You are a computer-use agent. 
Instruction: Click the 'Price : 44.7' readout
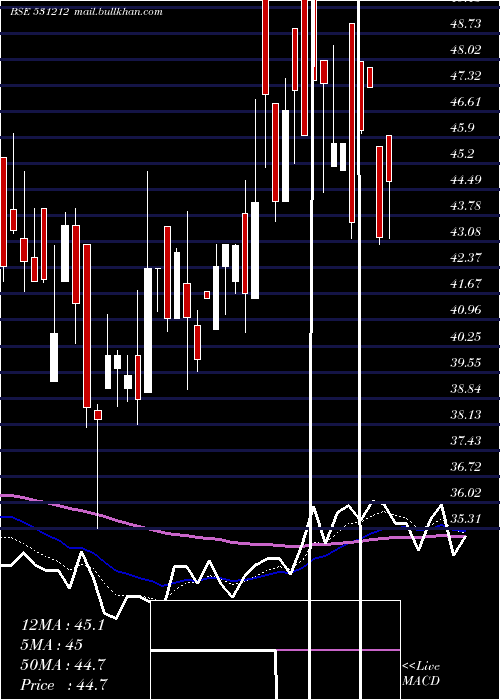(x=63, y=685)
